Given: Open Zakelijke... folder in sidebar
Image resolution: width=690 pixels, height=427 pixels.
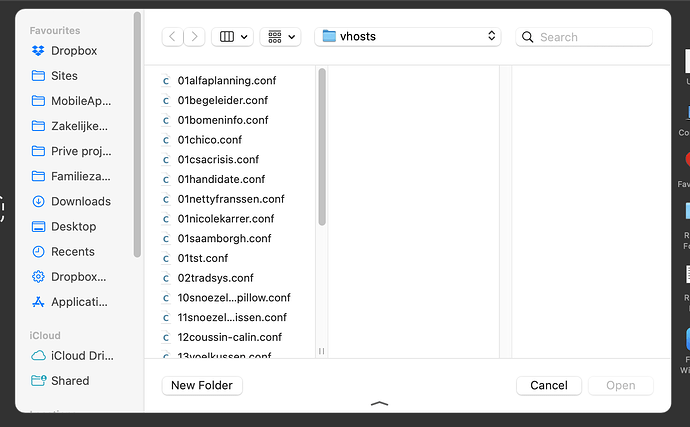Looking at the screenshot, I should click(70, 126).
